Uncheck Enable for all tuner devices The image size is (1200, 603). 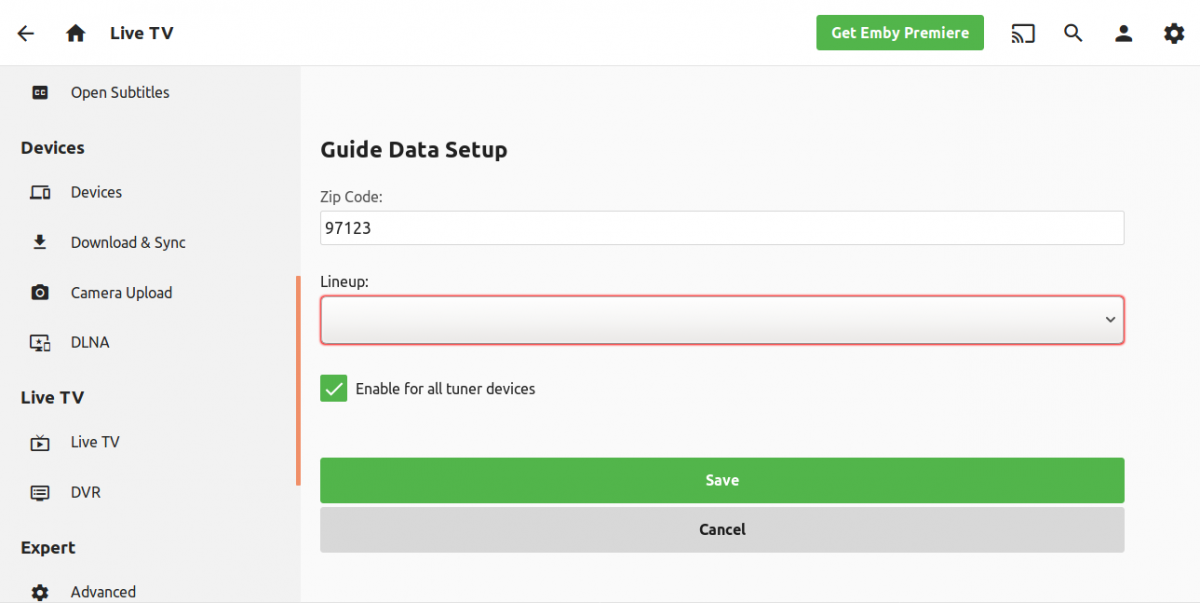(x=334, y=389)
